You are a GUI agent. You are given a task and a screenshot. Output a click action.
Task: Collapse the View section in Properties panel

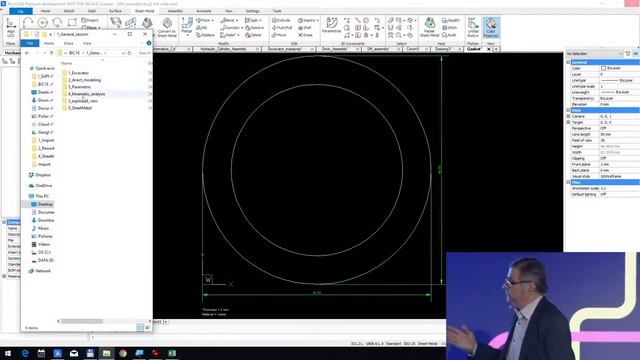[x=568, y=110]
